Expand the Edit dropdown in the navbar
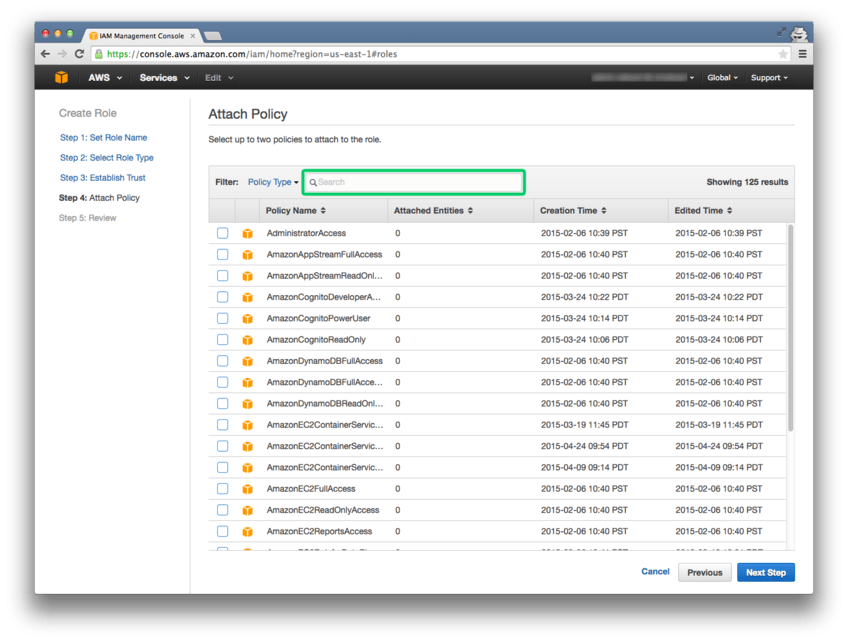 pyautogui.click(x=219, y=78)
